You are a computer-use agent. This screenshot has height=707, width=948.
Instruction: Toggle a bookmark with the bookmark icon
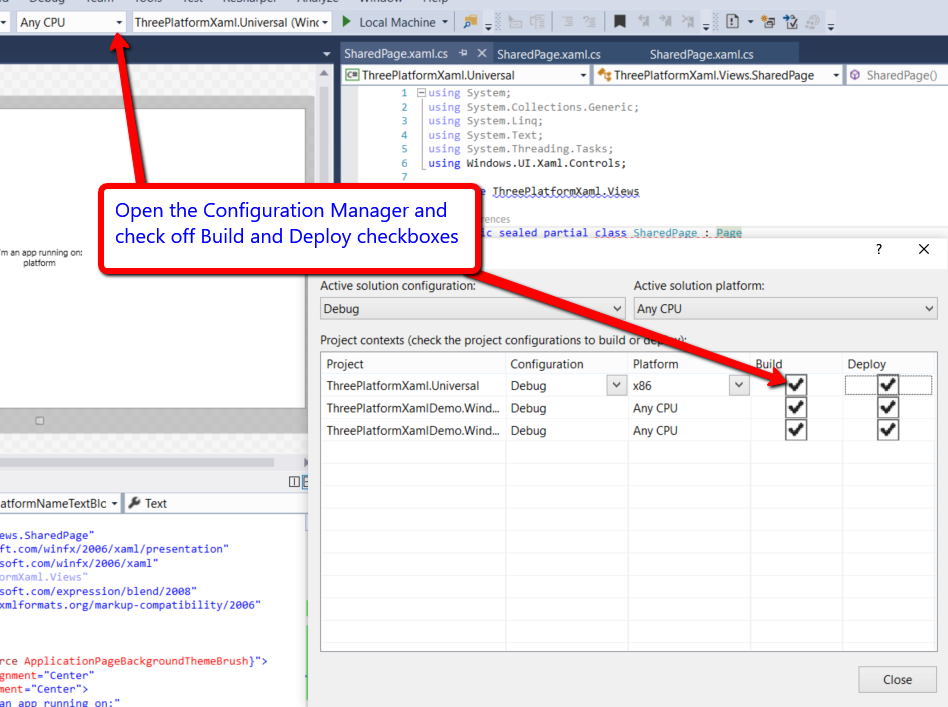[x=620, y=21]
